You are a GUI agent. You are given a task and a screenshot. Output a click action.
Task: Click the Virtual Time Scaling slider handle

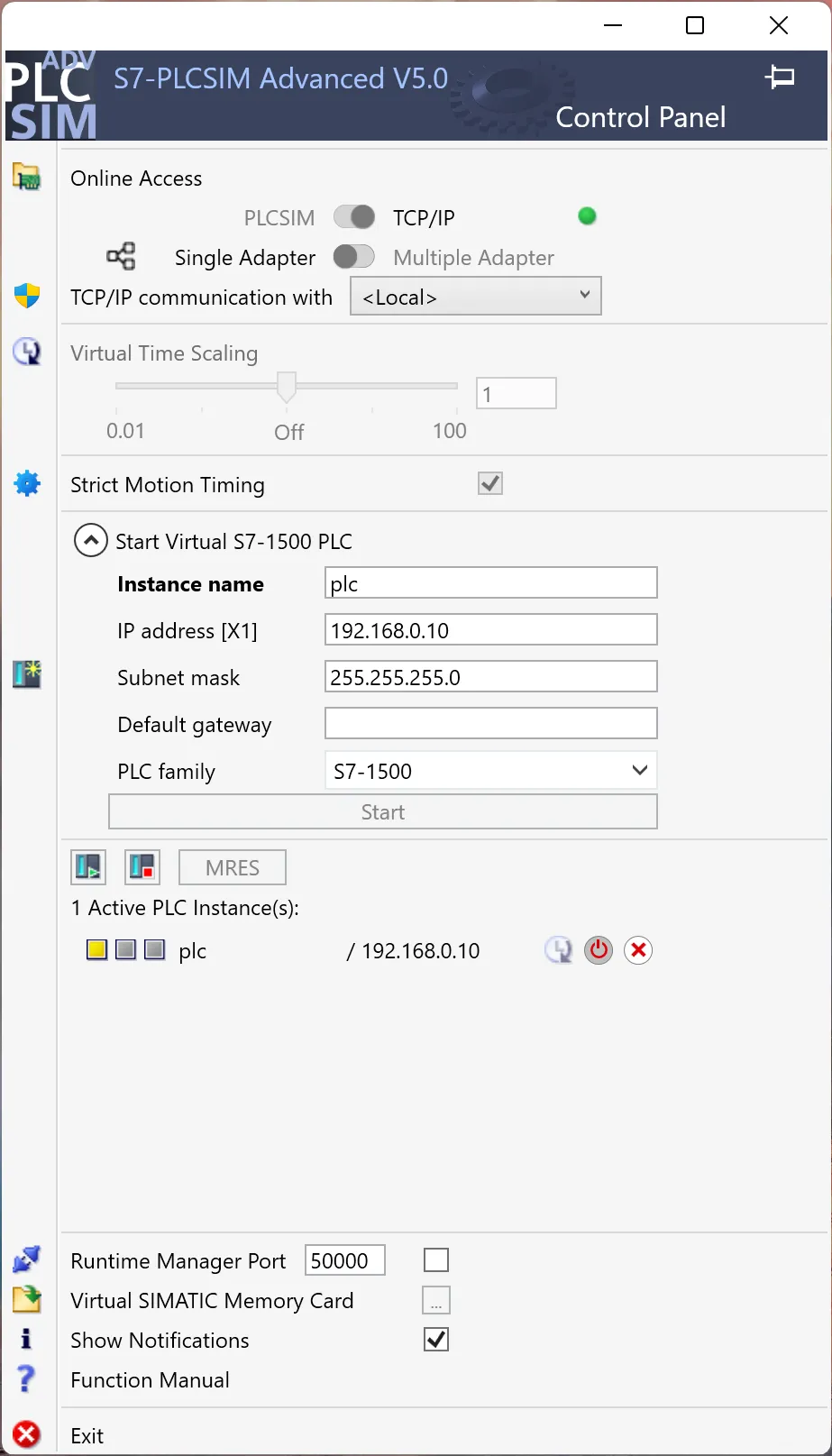point(287,387)
